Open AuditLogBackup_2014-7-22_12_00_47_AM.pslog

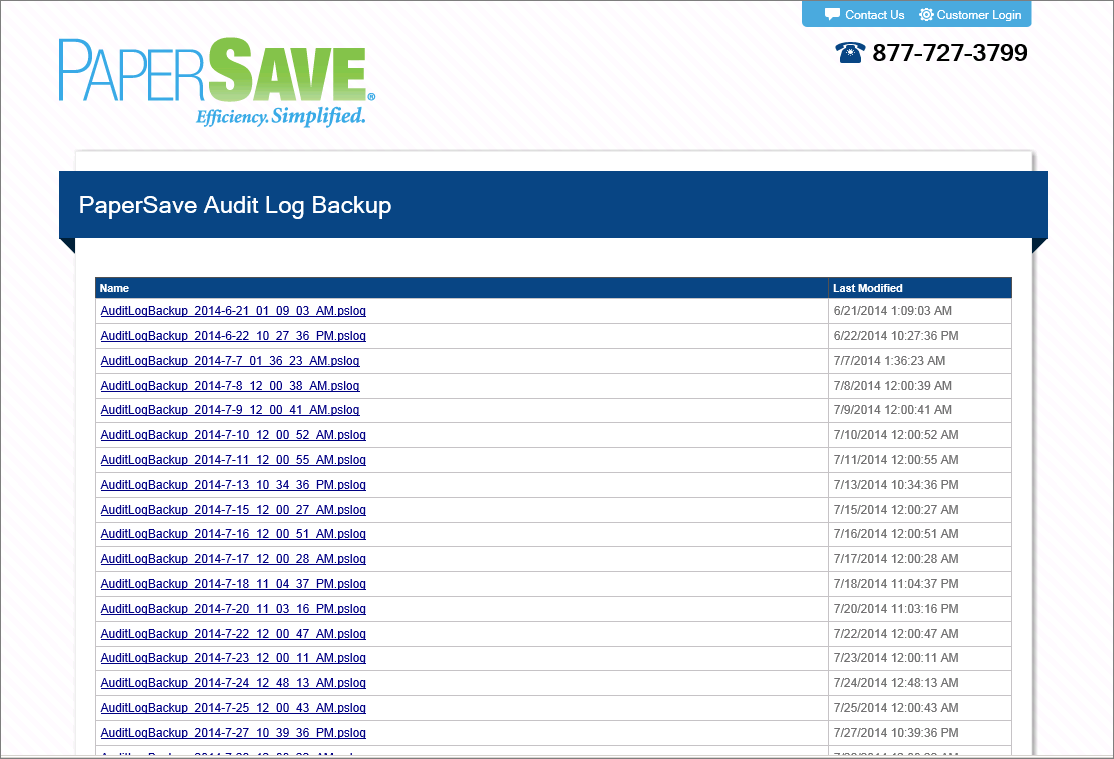(x=233, y=632)
